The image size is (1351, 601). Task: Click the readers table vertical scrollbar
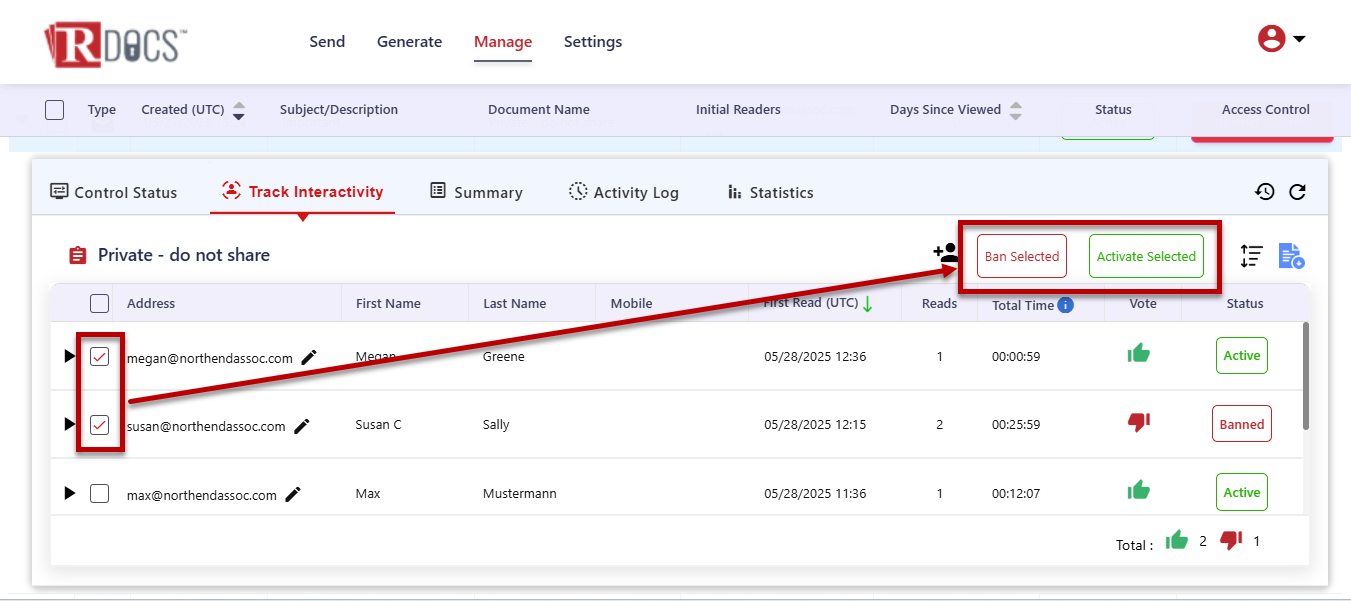coord(1304,375)
